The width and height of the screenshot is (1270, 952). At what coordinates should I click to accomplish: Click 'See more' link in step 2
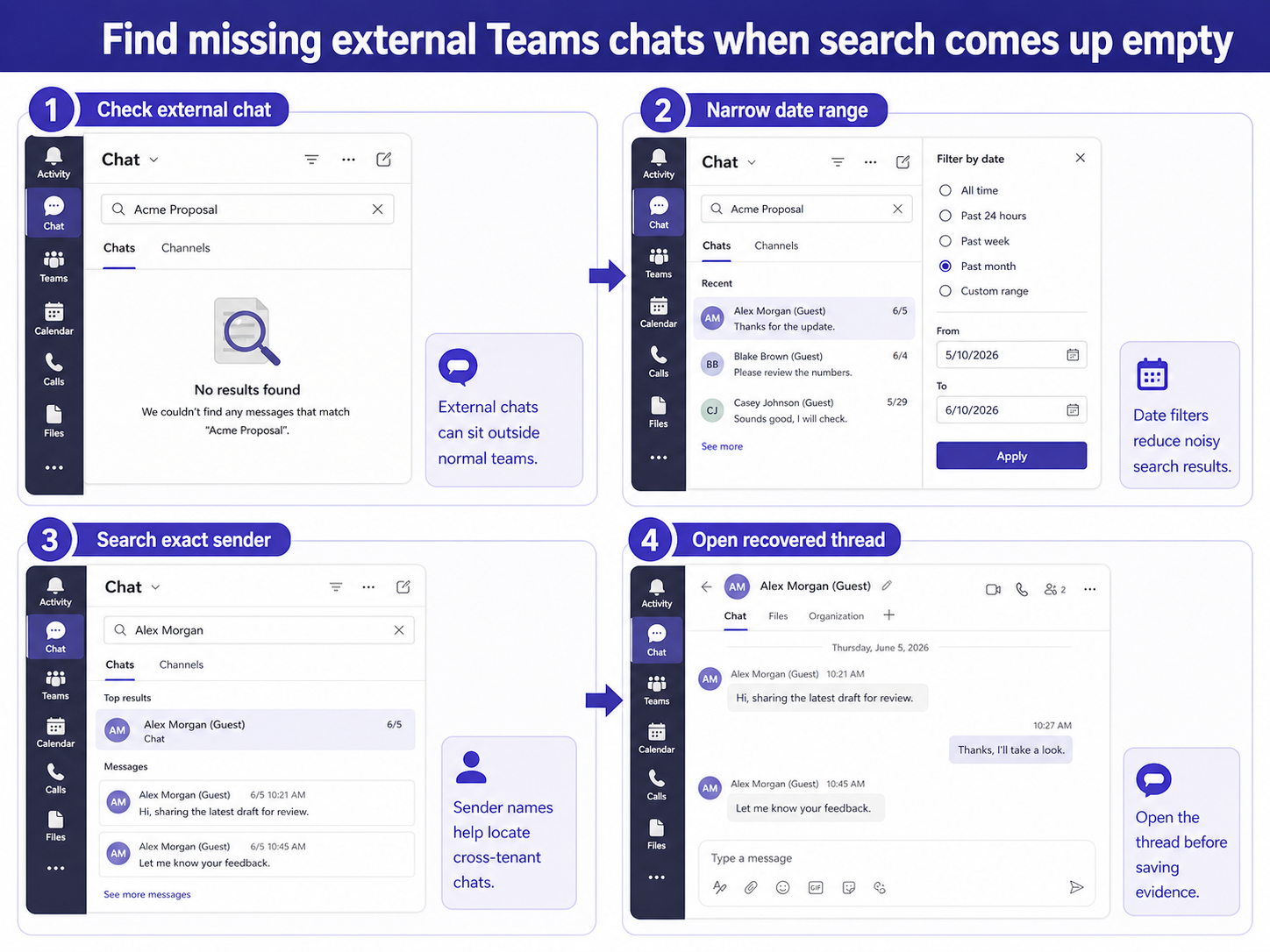coord(722,446)
